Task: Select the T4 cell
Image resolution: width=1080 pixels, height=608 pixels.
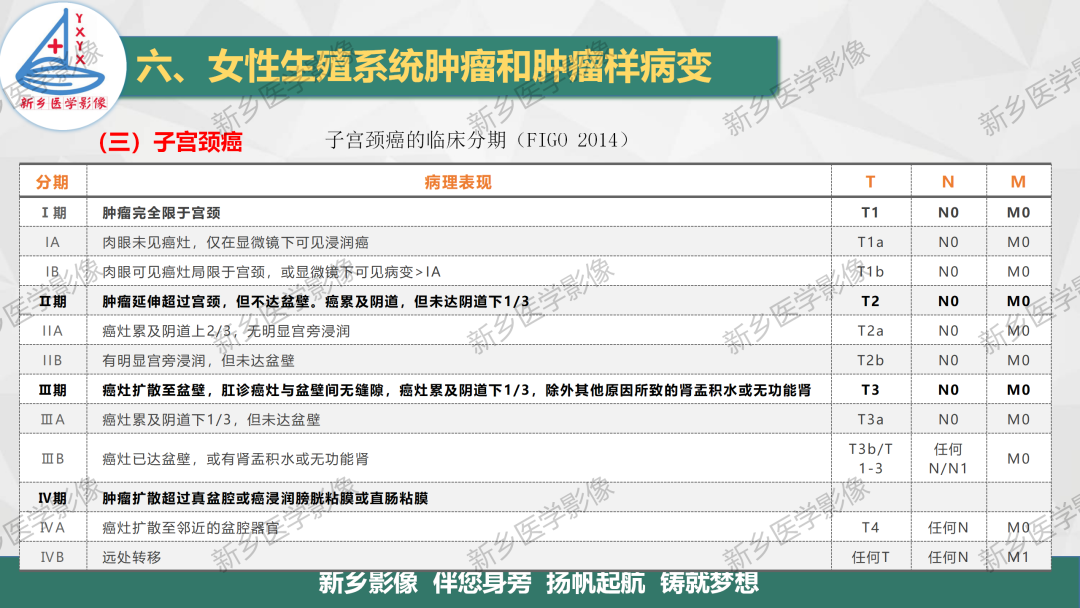Action: (871, 528)
